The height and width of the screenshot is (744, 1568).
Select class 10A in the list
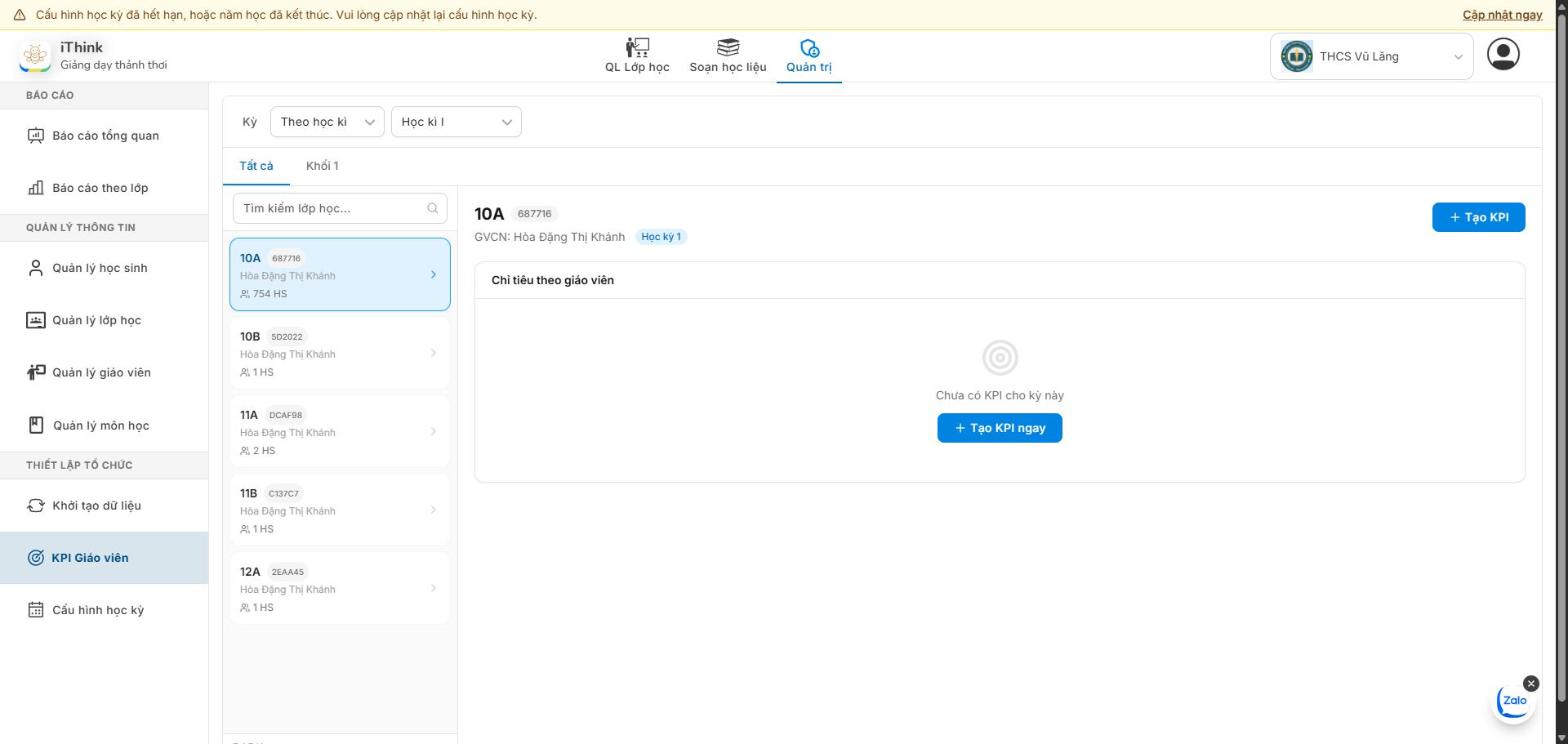(x=340, y=274)
